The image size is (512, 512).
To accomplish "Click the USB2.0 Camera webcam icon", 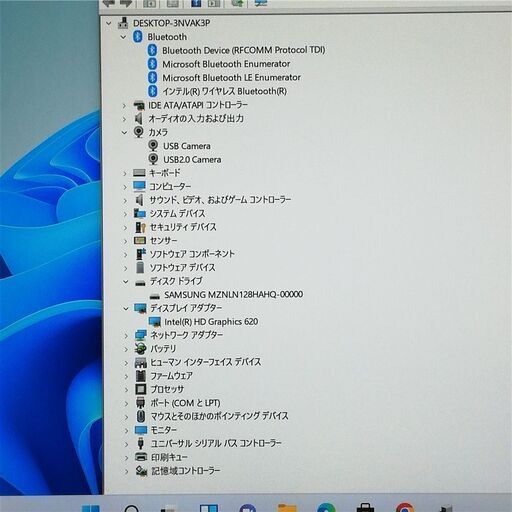I will point(153,159).
